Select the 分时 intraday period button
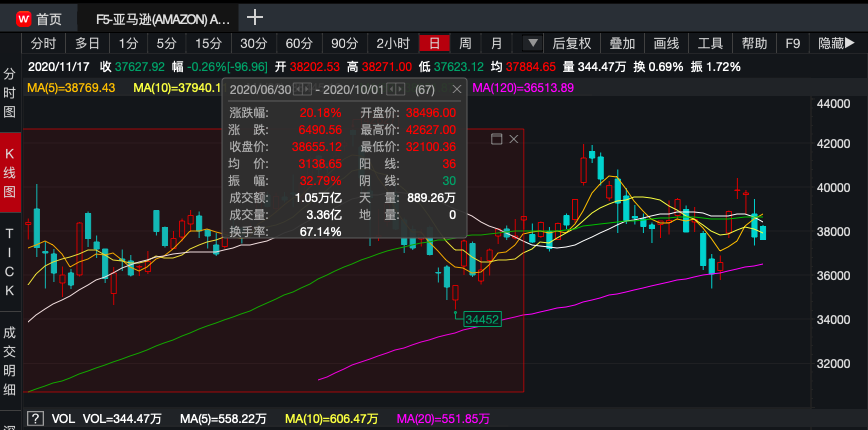Screen dimensions: 868x430 pos(43,44)
